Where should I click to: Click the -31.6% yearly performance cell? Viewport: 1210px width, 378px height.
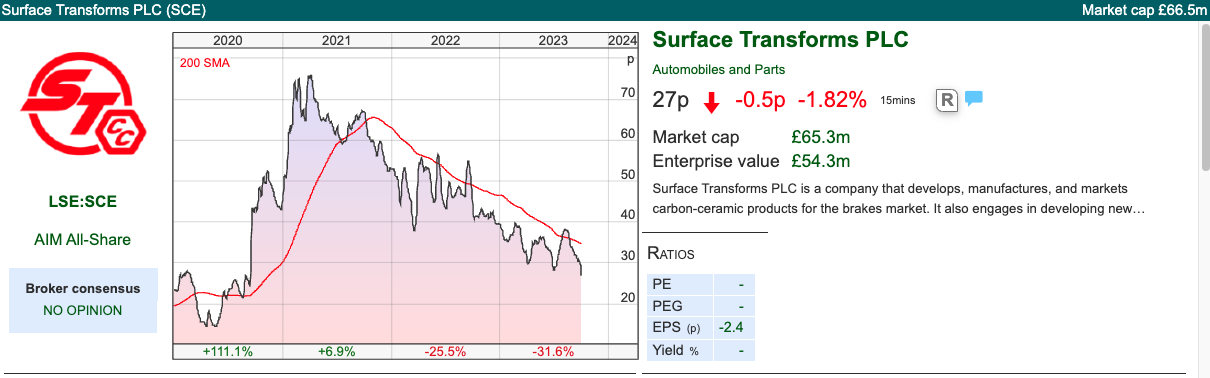tap(553, 351)
